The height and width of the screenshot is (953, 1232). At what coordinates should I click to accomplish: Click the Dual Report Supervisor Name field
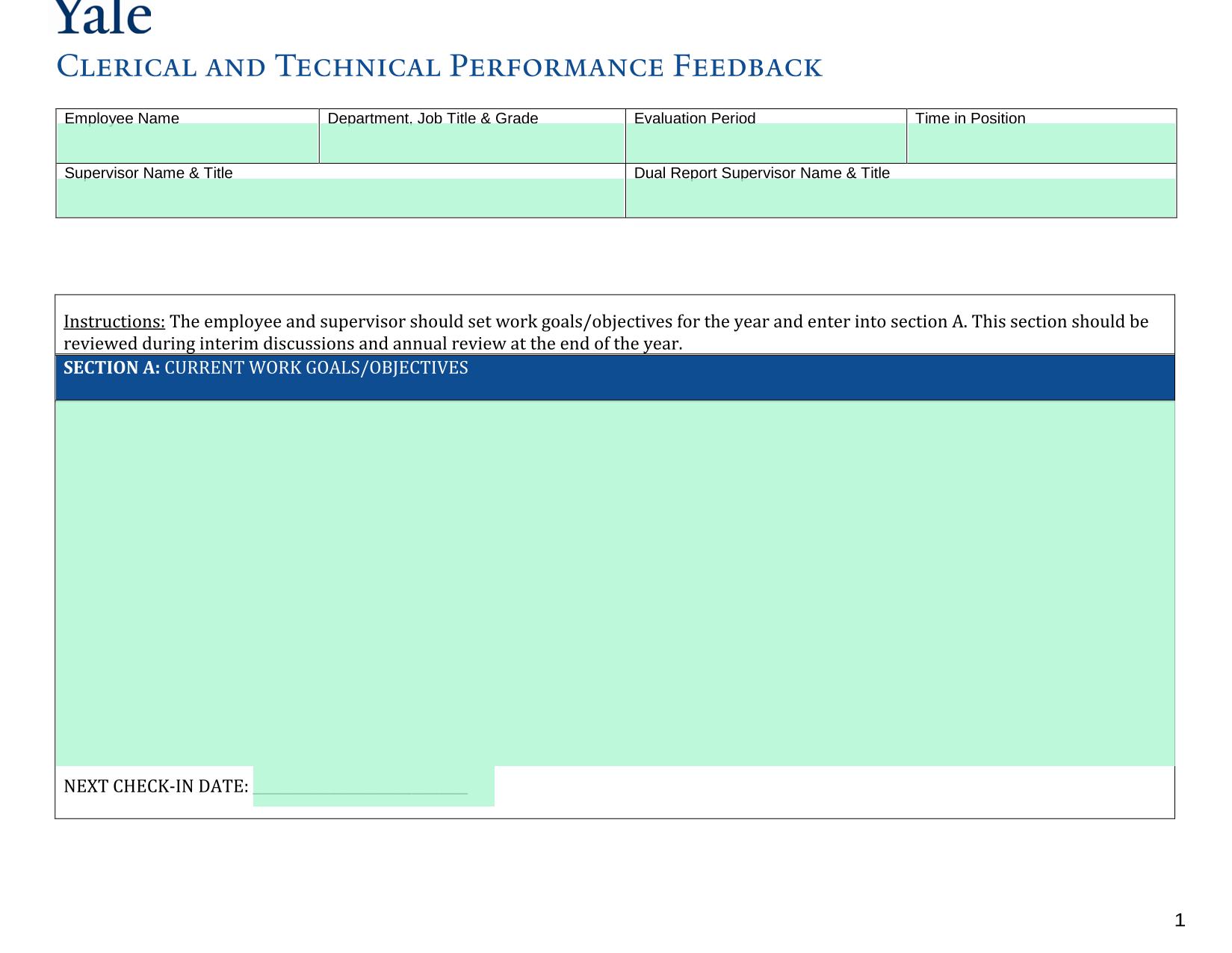pos(901,198)
